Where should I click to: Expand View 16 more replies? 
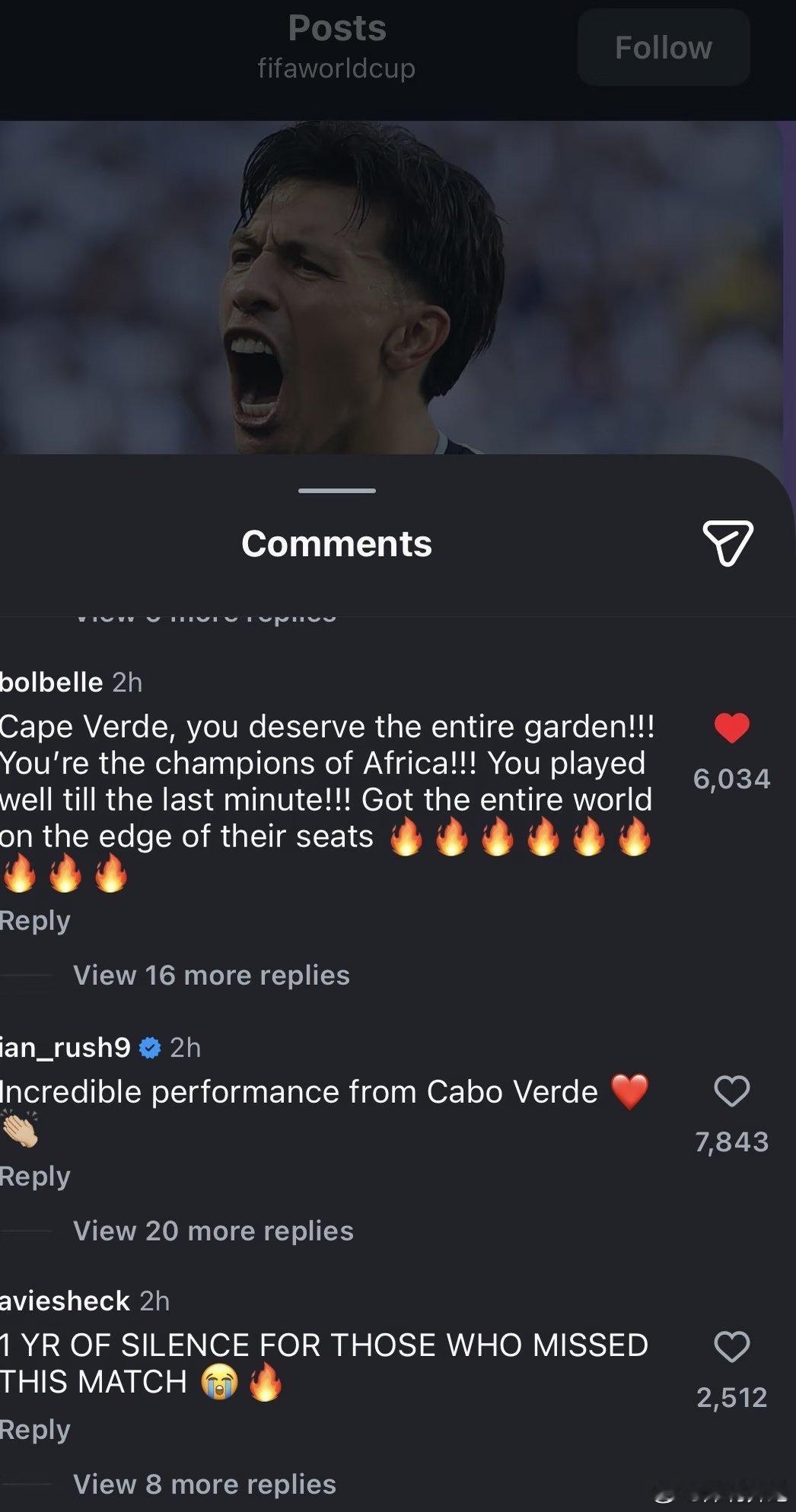pos(212,975)
